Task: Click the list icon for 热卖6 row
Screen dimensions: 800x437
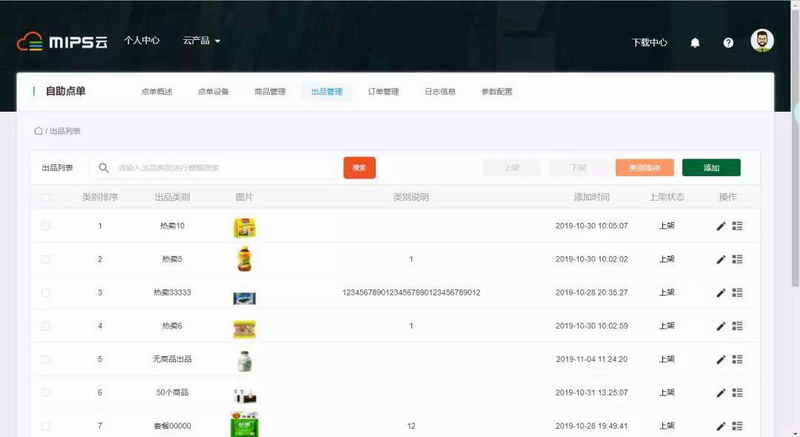Action: point(738,326)
